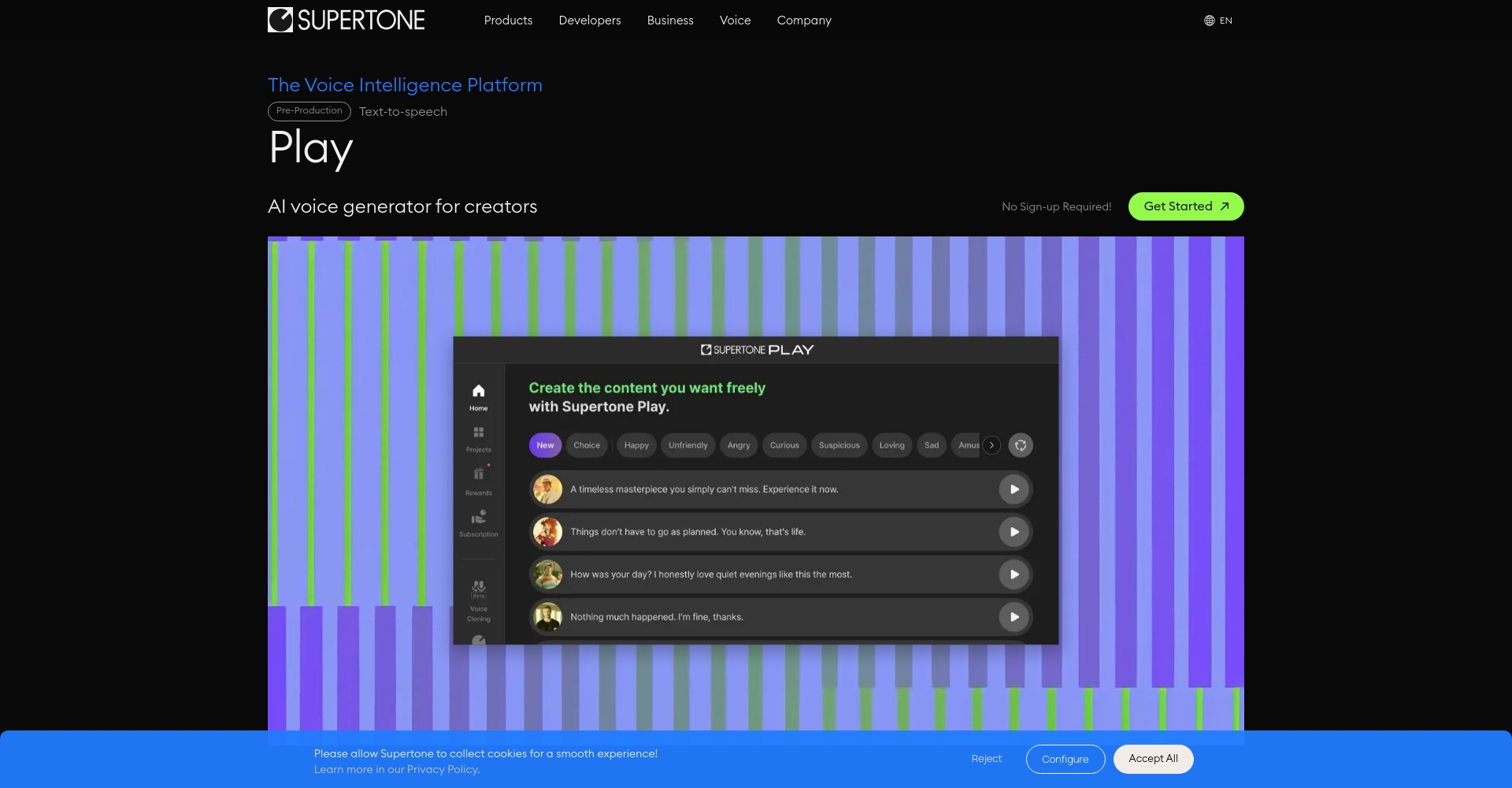Viewport: 1512px width, 788px height.
Task: Select the New filter chip
Action: click(545, 445)
